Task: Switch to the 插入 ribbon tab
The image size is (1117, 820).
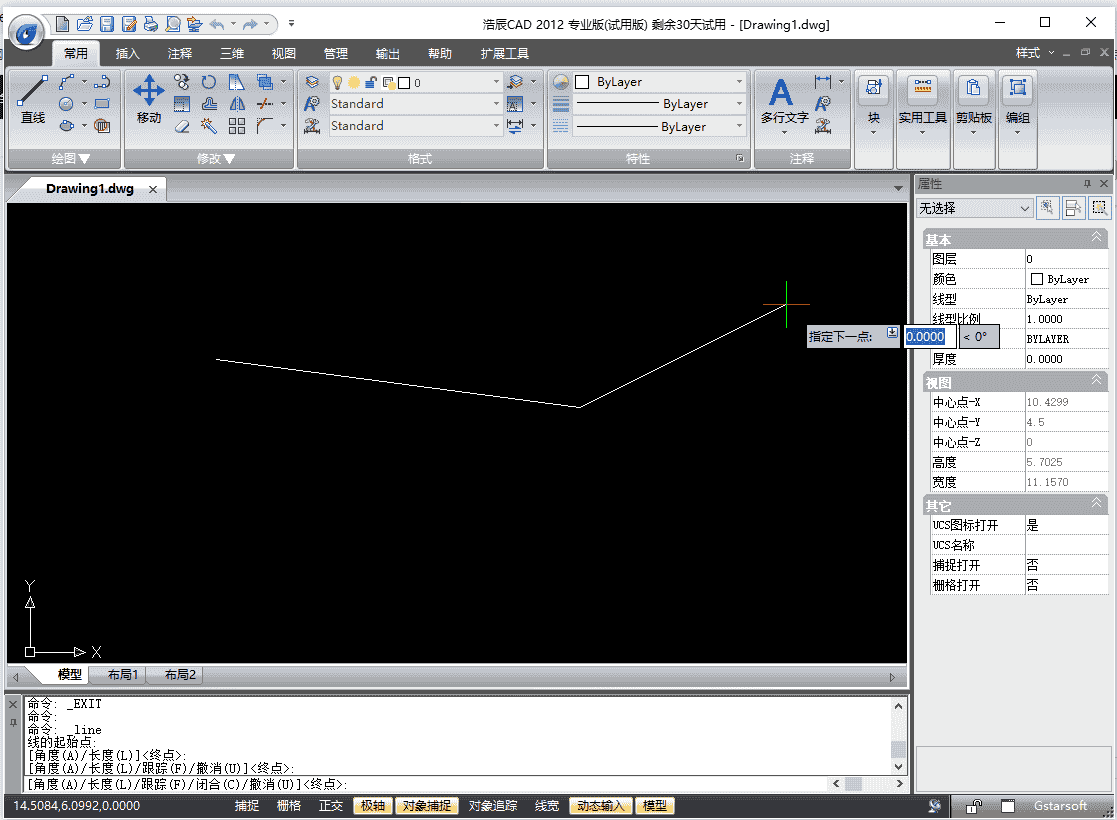Action: (127, 53)
